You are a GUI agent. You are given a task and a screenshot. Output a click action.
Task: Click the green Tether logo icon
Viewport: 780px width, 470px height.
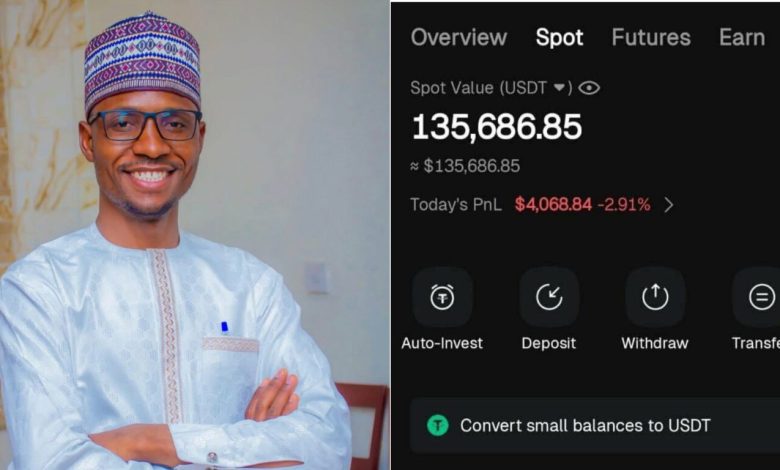pyautogui.click(x=438, y=425)
